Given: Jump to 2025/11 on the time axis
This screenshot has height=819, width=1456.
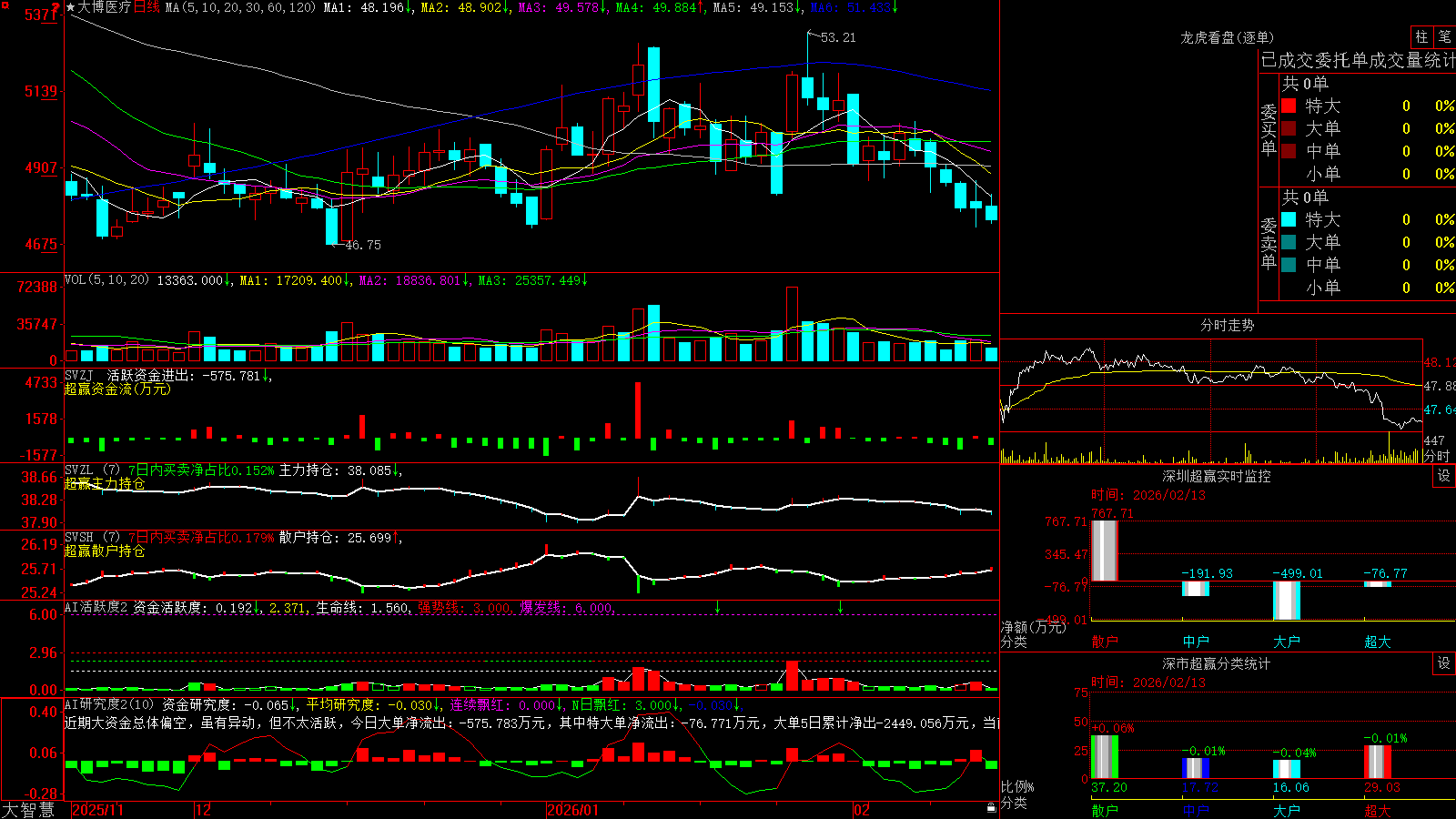Looking at the screenshot, I should click(97, 810).
